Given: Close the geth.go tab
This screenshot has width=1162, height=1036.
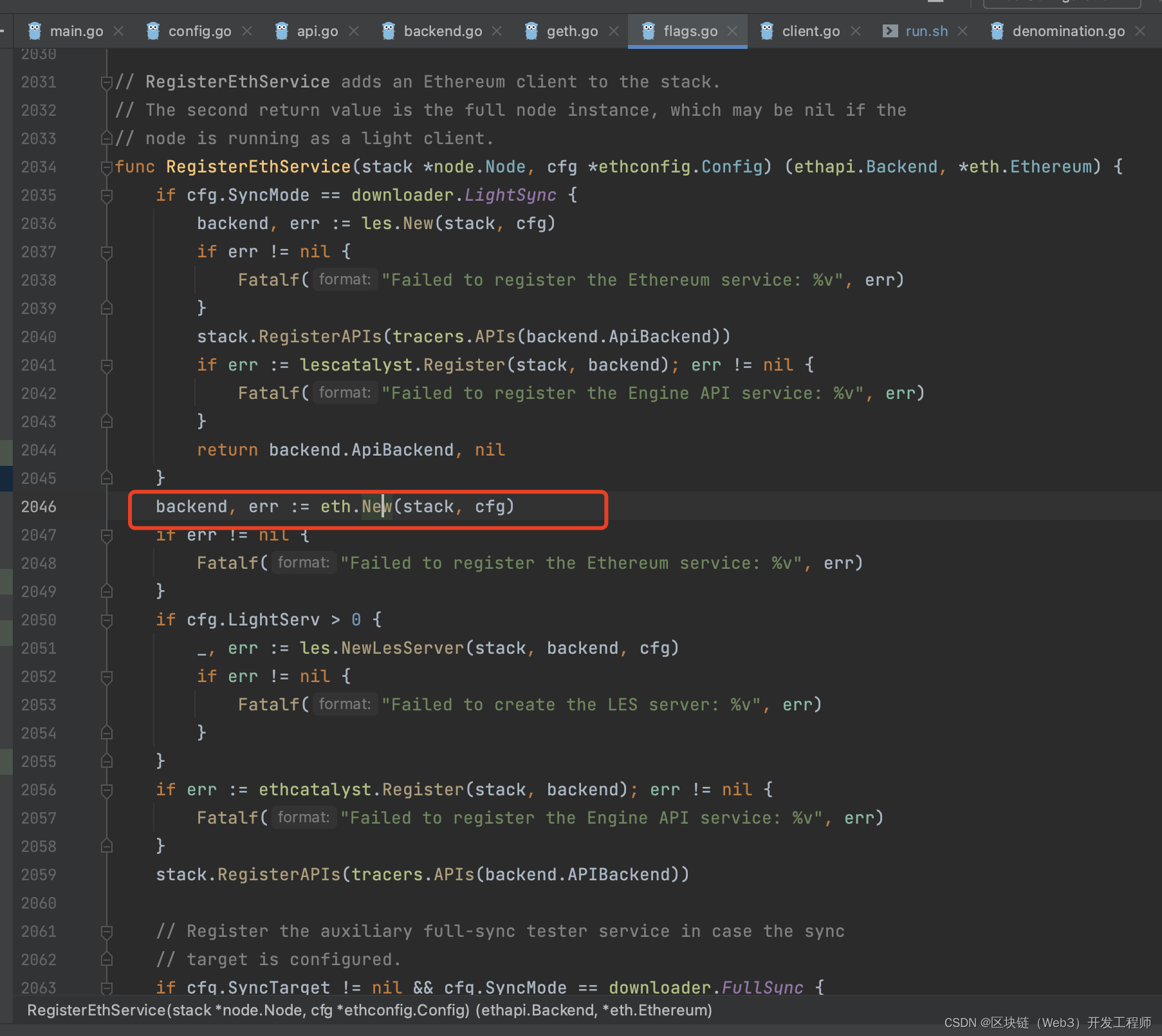Looking at the screenshot, I should point(614,31).
